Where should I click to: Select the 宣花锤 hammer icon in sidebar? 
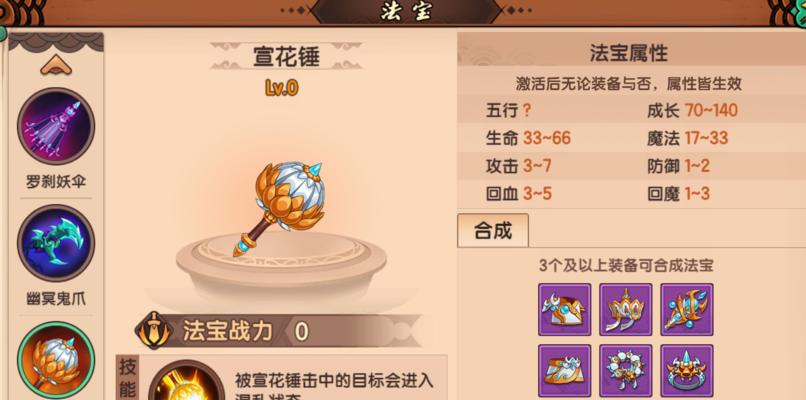click(x=56, y=360)
